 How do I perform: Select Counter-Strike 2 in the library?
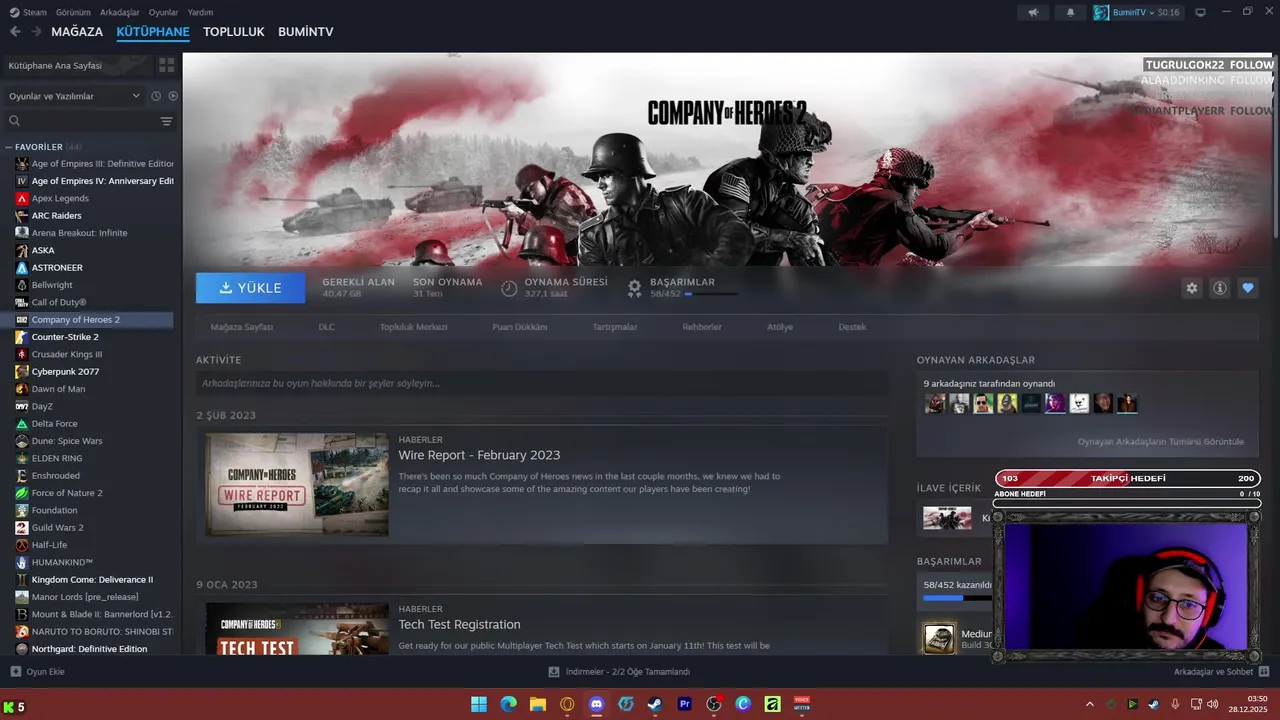65,337
